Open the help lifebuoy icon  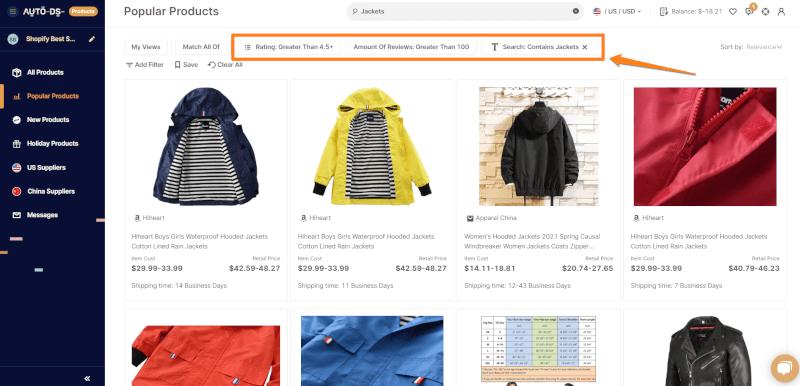(765, 11)
